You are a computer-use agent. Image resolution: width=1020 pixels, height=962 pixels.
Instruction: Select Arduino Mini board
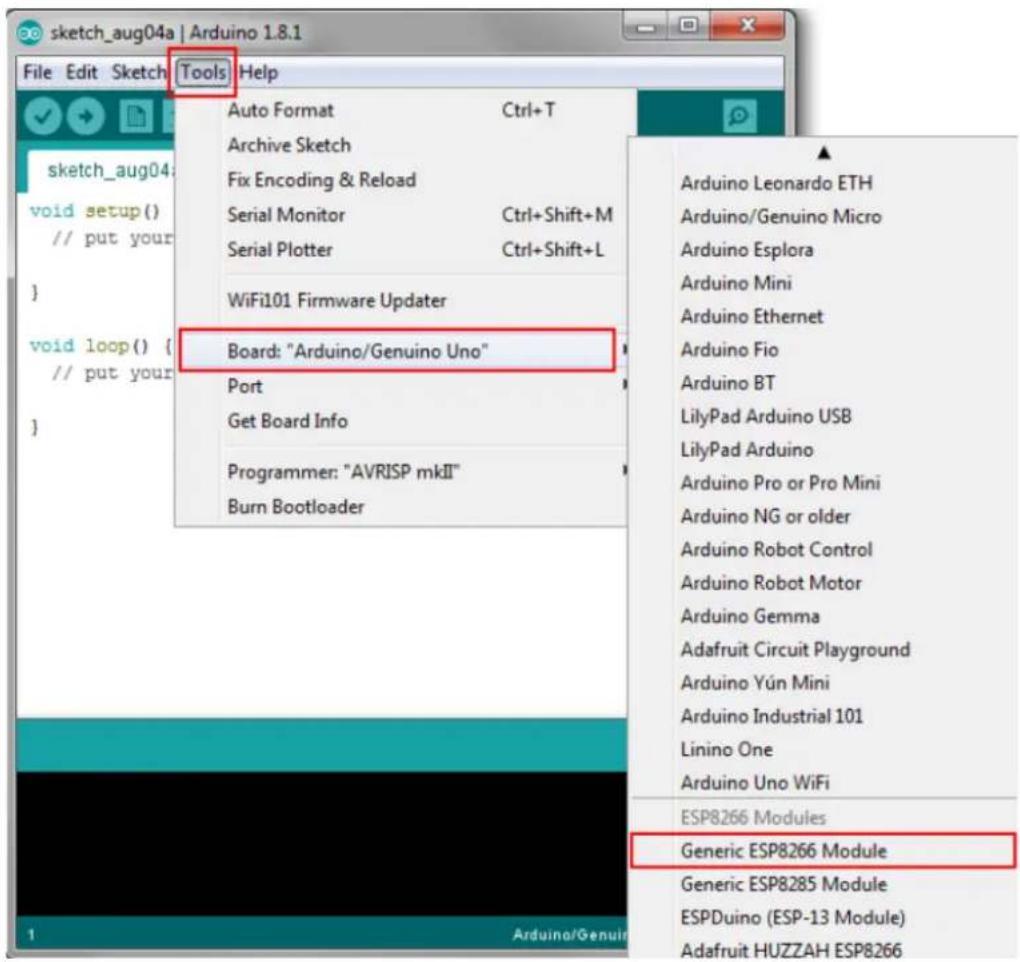coord(824,283)
